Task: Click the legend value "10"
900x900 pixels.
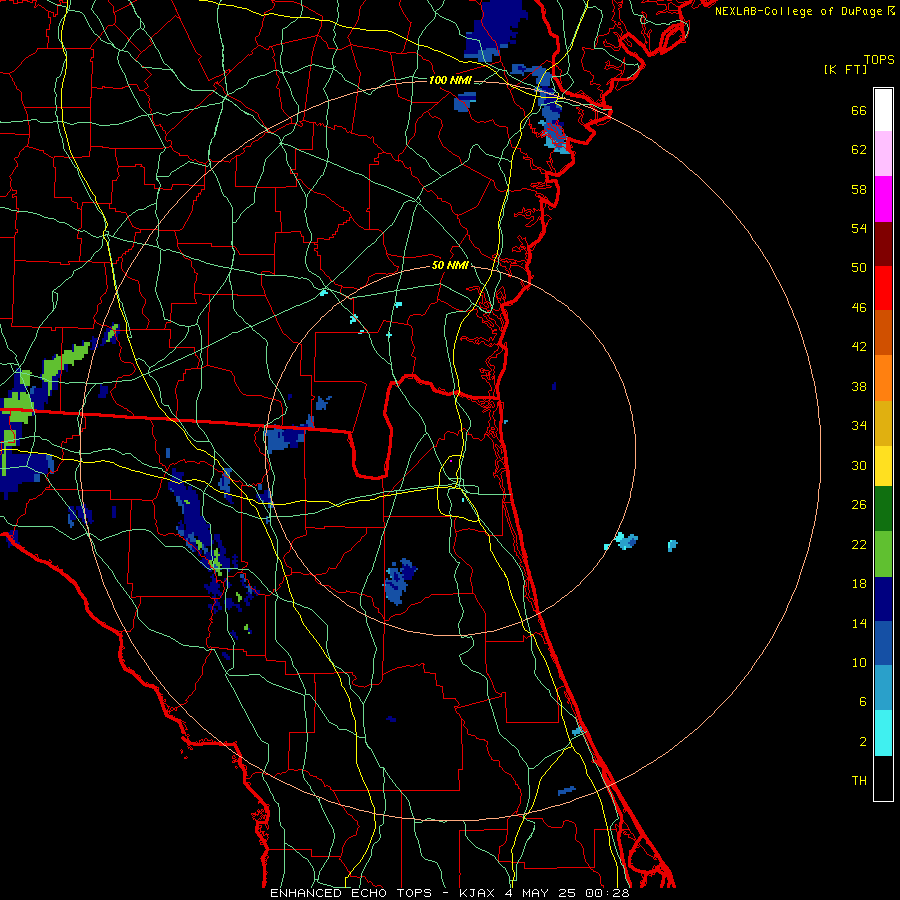Action: [x=859, y=663]
